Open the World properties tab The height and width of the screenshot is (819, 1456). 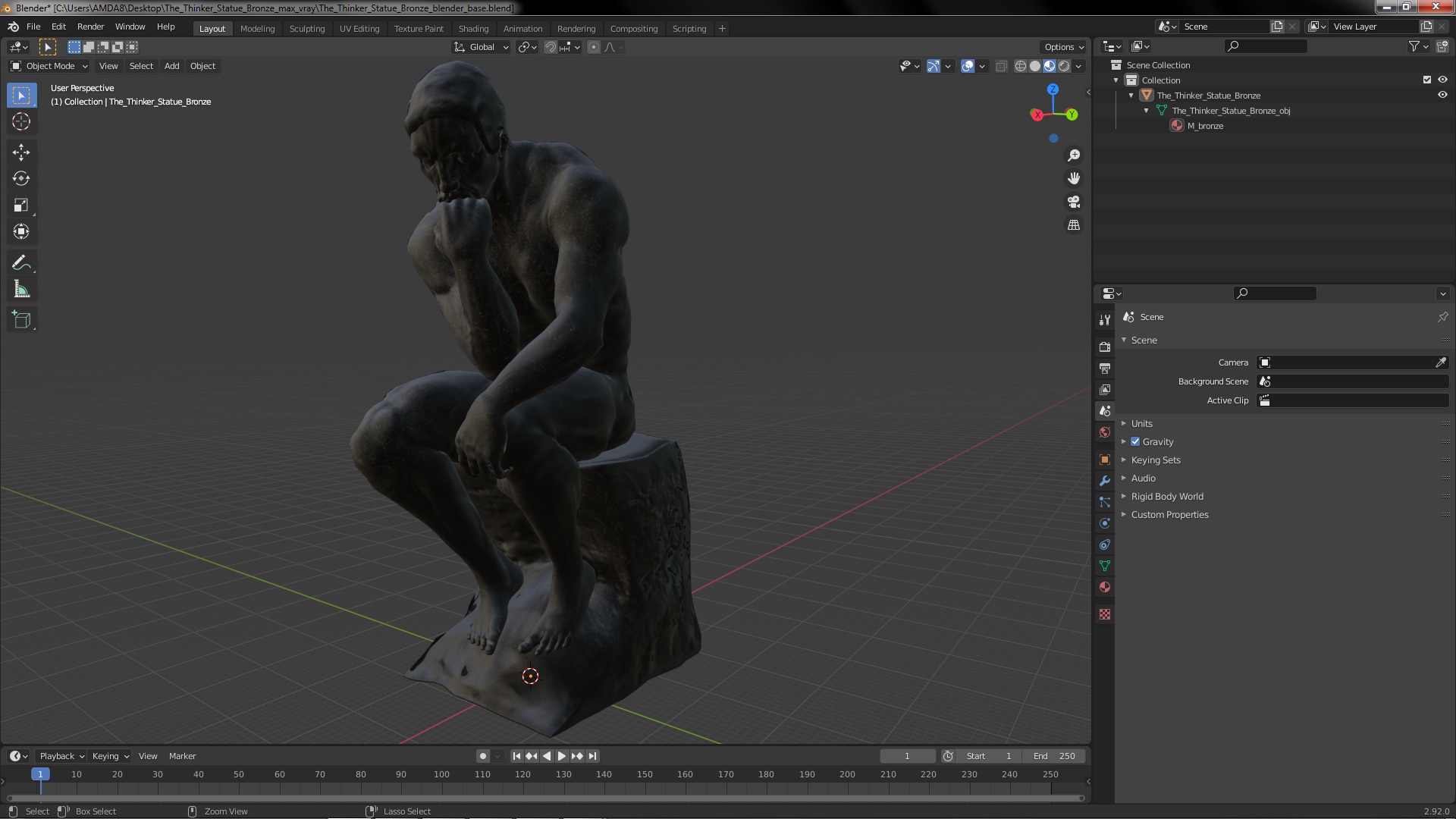click(x=1105, y=432)
